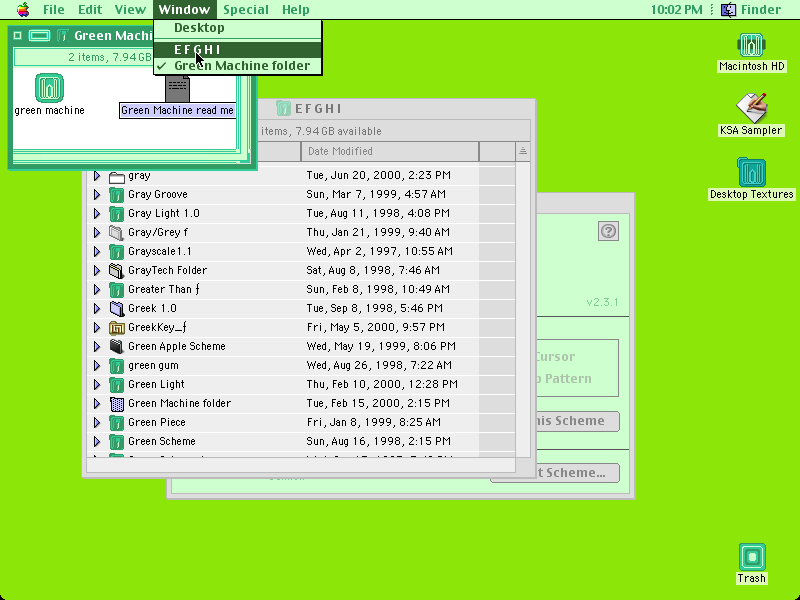The image size is (800, 600).
Task: Expand the Green Machine folder row triangle
Action: coord(96,404)
